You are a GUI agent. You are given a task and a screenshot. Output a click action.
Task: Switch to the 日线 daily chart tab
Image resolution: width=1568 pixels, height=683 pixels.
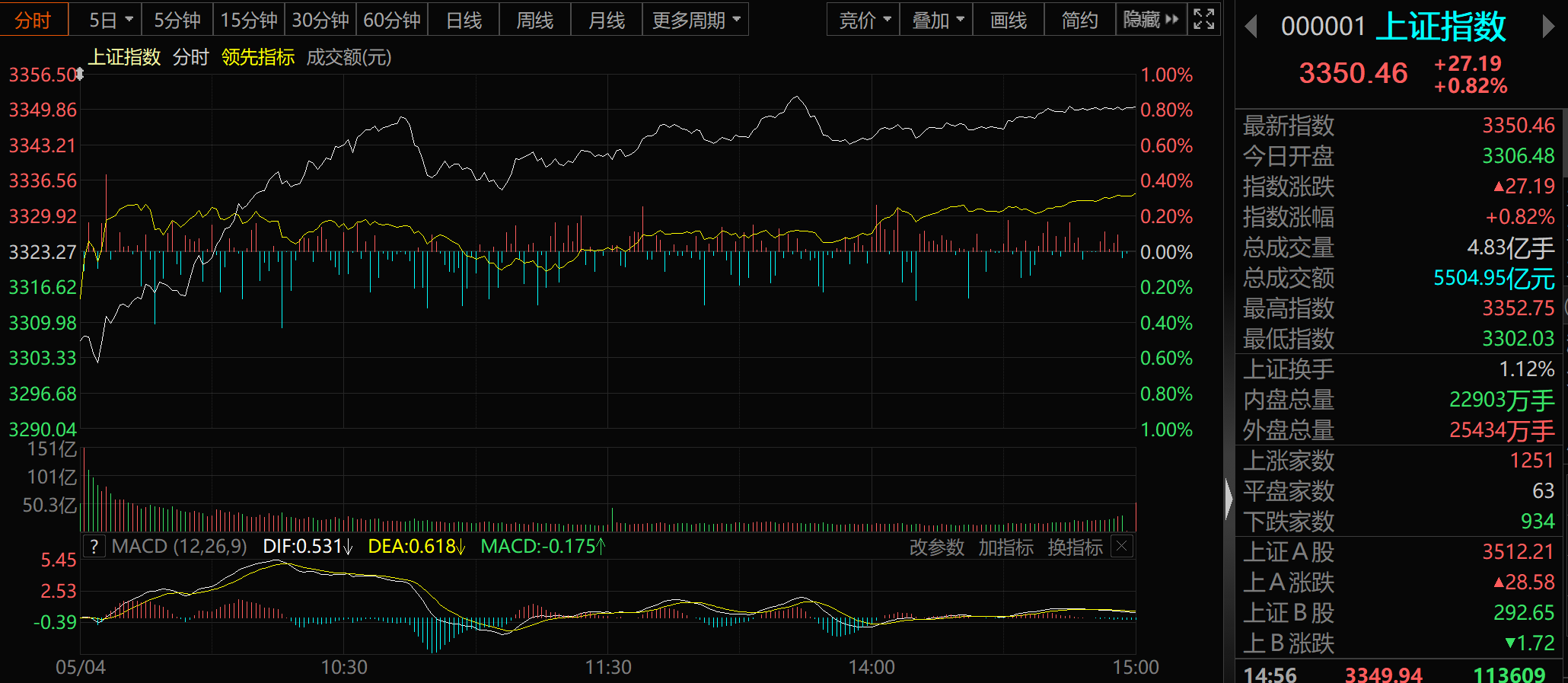464,20
